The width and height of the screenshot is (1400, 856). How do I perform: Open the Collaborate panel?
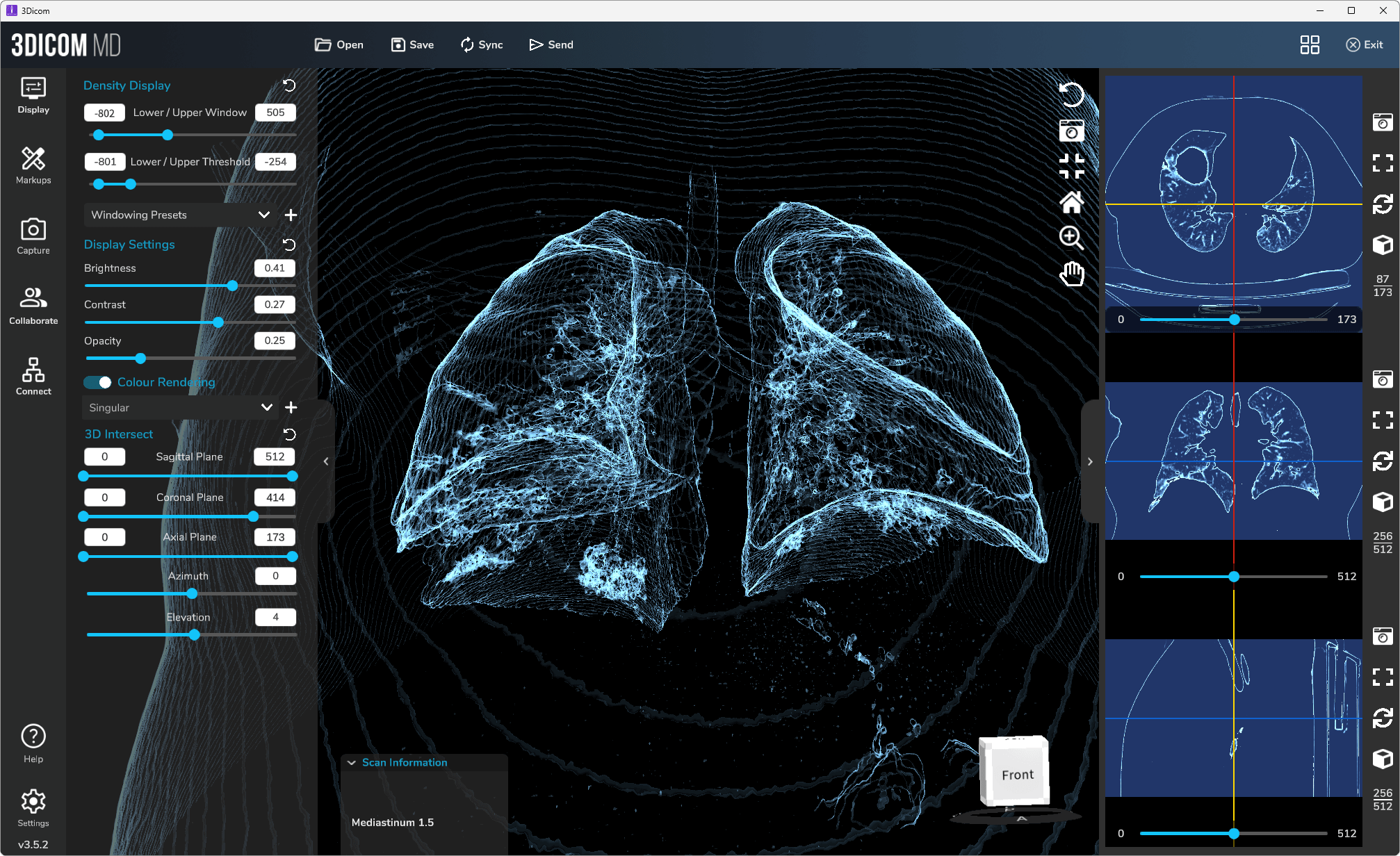pyautogui.click(x=33, y=306)
